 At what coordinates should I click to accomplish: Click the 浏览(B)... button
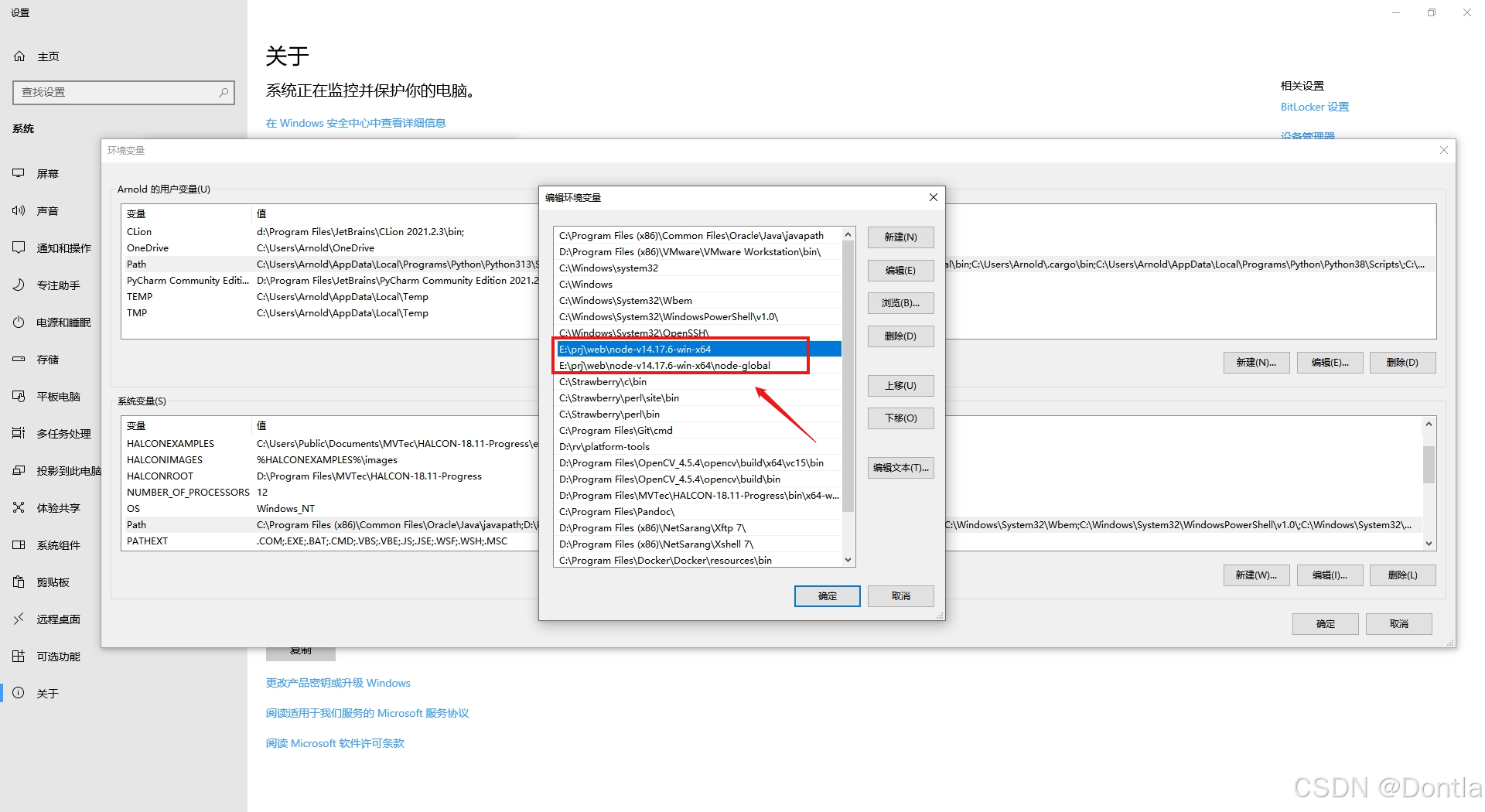point(900,302)
